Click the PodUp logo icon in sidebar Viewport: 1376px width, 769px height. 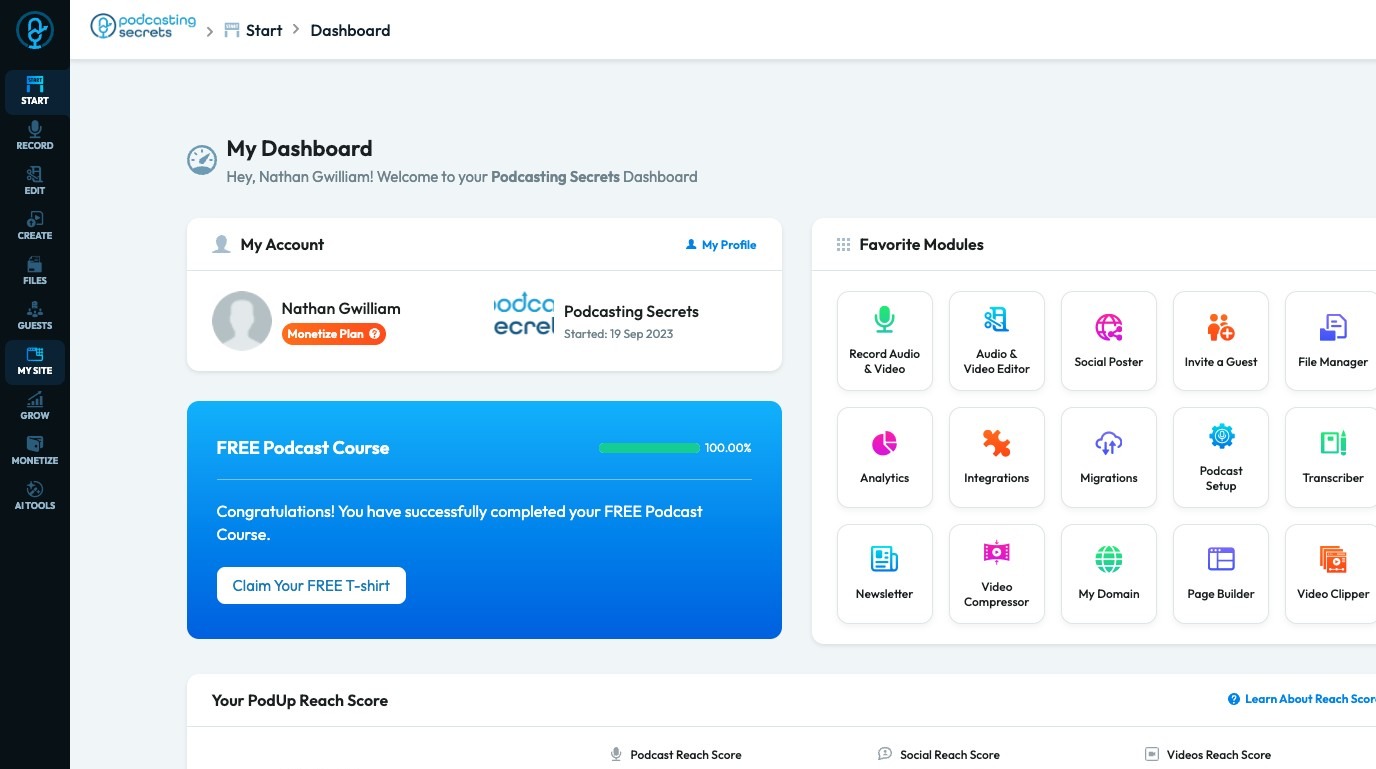point(35,30)
